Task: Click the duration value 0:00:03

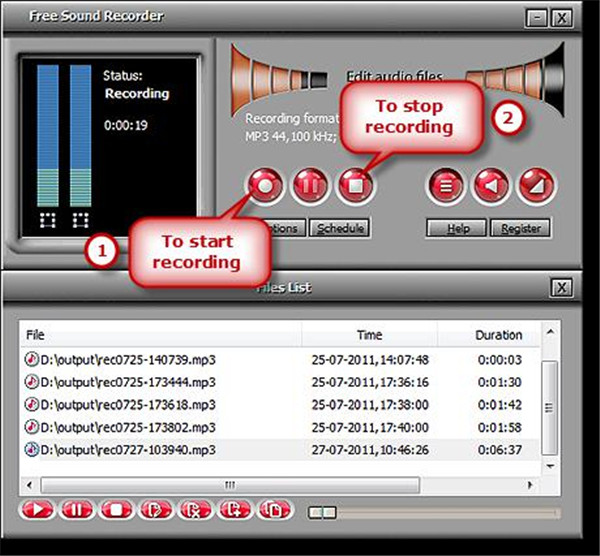Action: (x=500, y=360)
